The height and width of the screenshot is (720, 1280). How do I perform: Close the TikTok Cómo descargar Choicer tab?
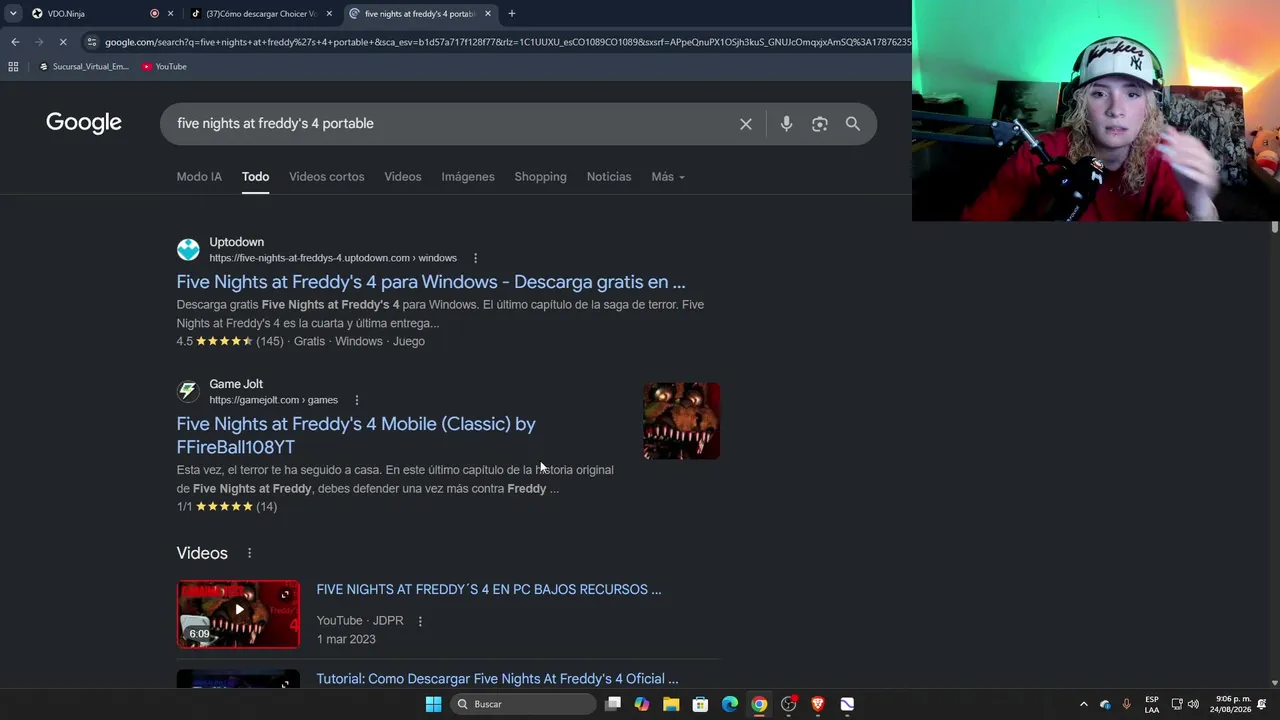coord(329,14)
